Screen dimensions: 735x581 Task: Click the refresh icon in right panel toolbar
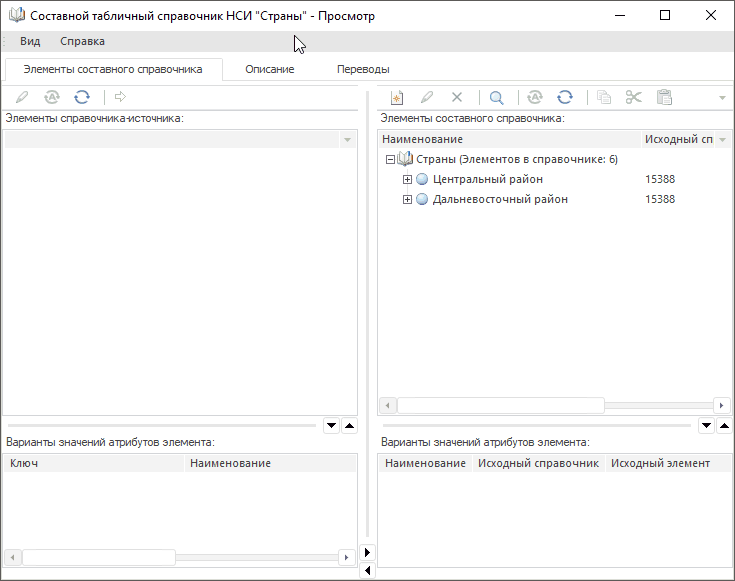pyautogui.click(x=565, y=97)
